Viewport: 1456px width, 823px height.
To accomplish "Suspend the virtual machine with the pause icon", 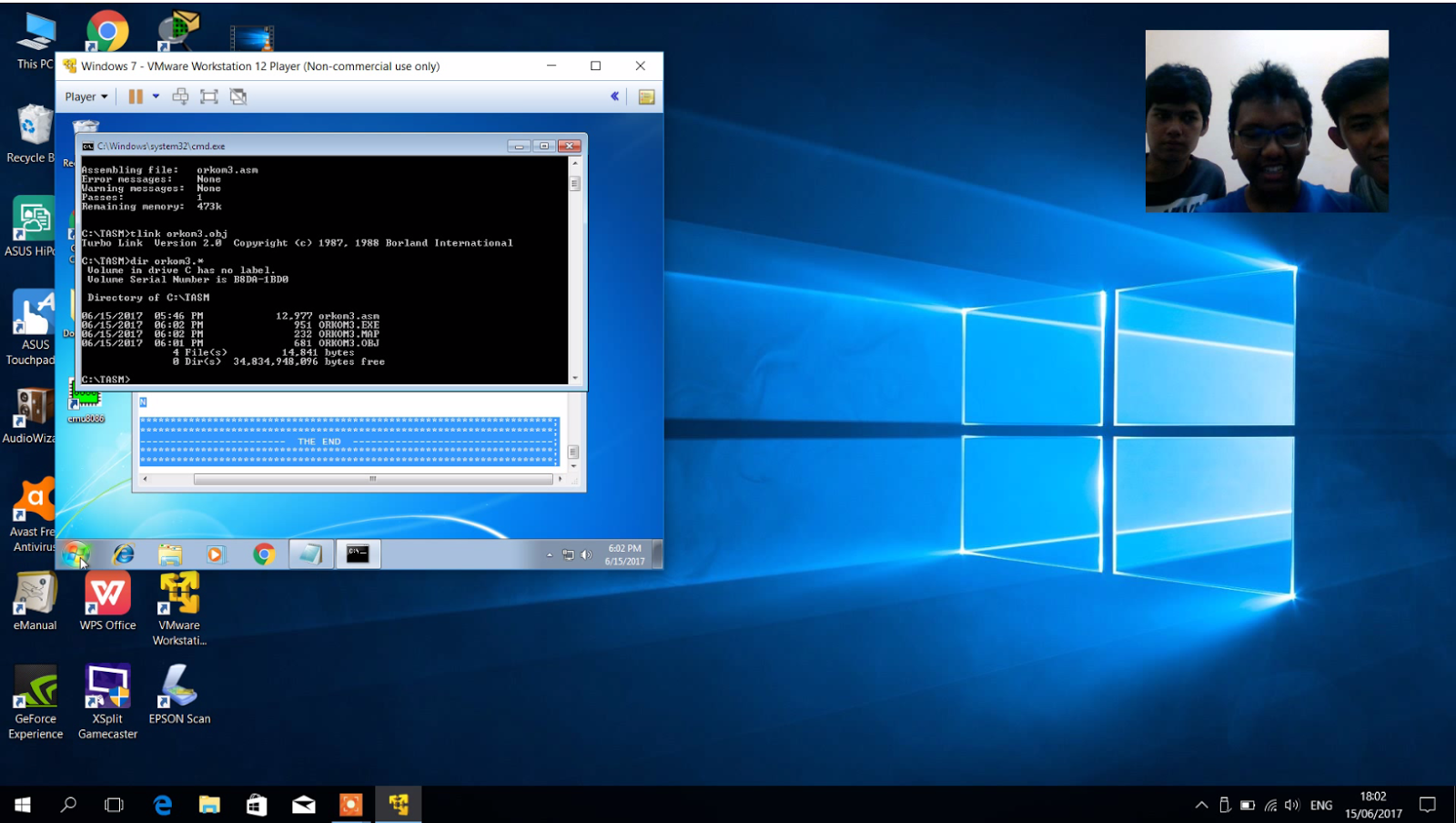I will [136, 97].
